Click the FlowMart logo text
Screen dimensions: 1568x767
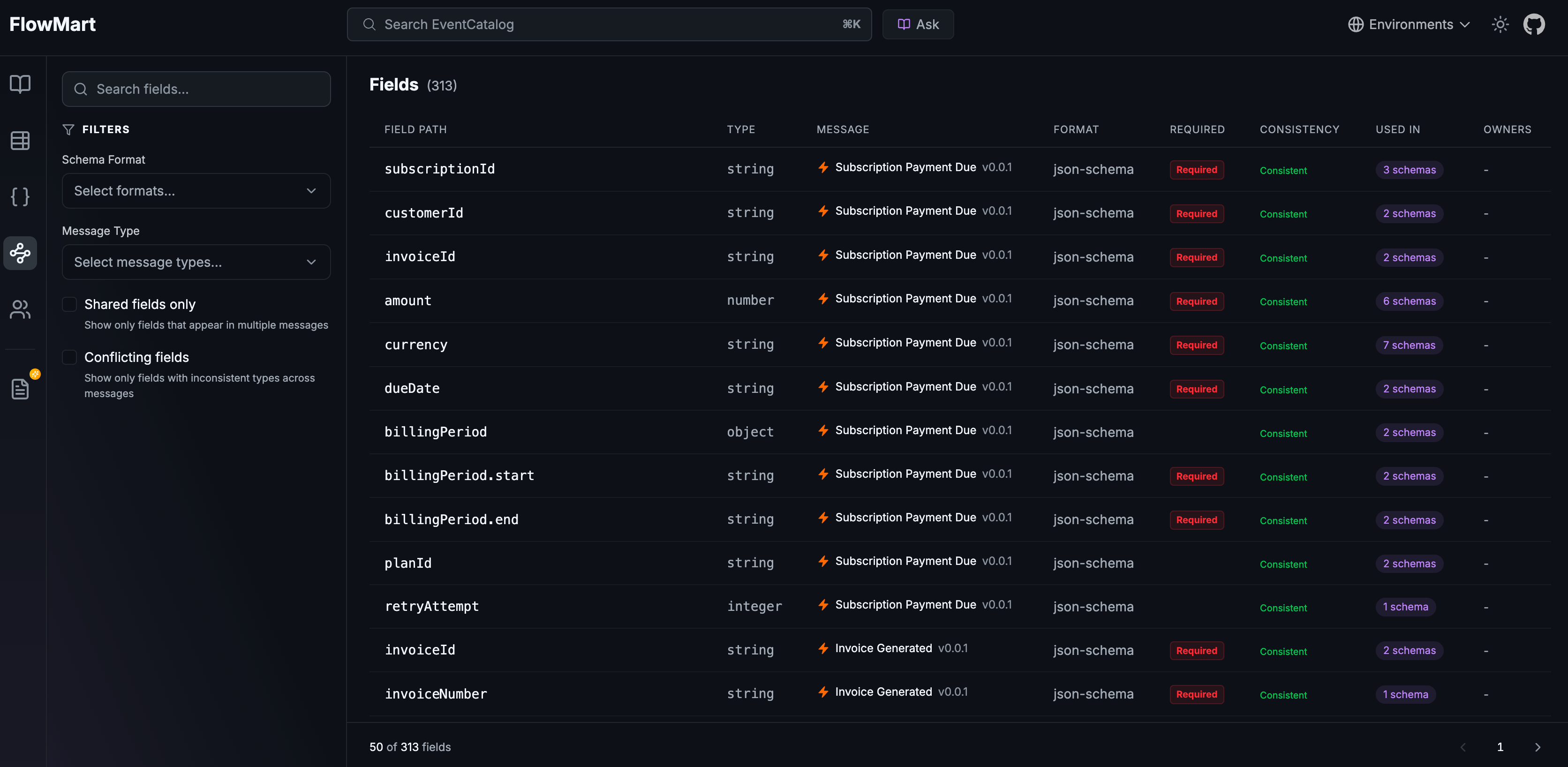pos(53,24)
